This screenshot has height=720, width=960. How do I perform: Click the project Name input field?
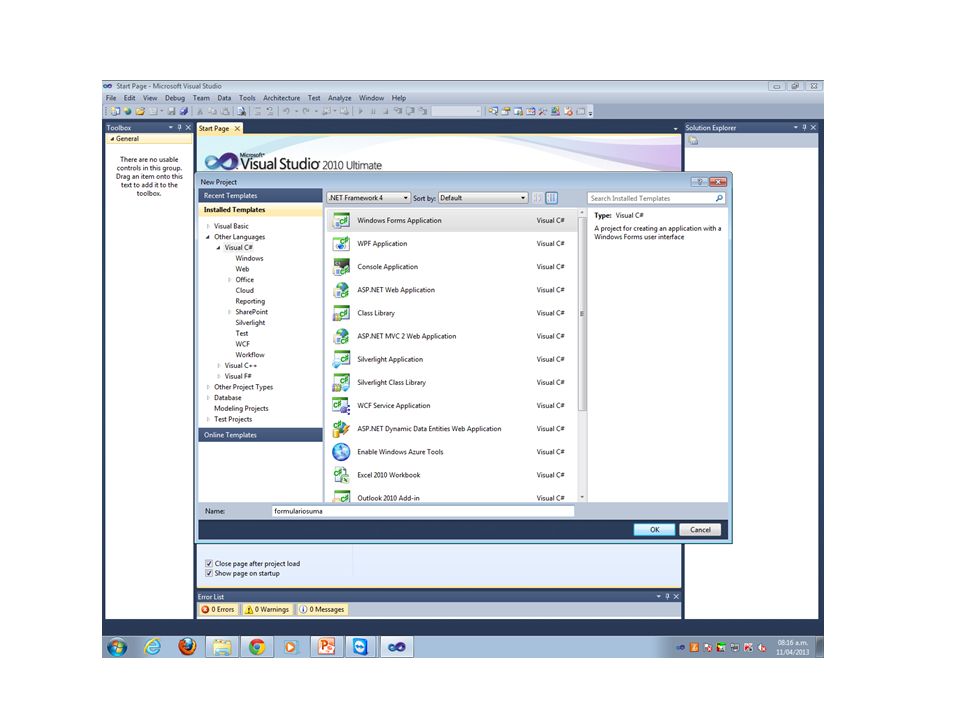click(423, 511)
